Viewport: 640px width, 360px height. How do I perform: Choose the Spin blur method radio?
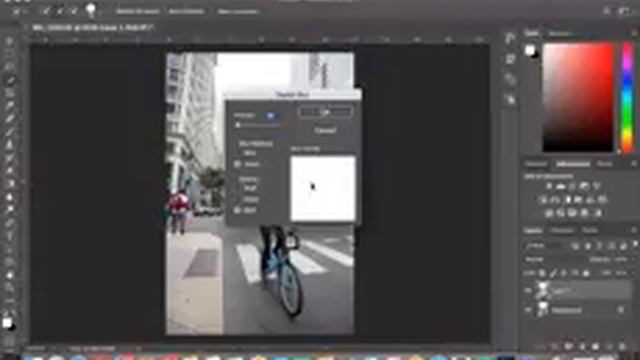coord(238,153)
